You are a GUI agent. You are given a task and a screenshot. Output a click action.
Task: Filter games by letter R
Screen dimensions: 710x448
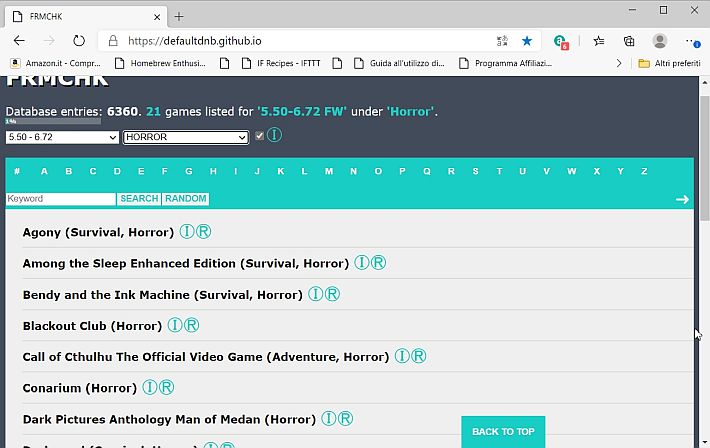(451, 171)
